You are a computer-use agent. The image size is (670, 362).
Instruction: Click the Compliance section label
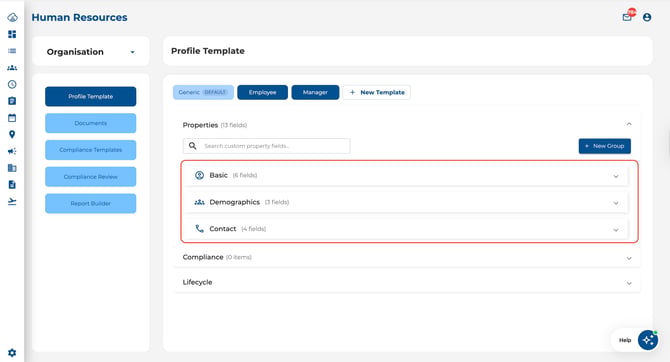coord(203,257)
